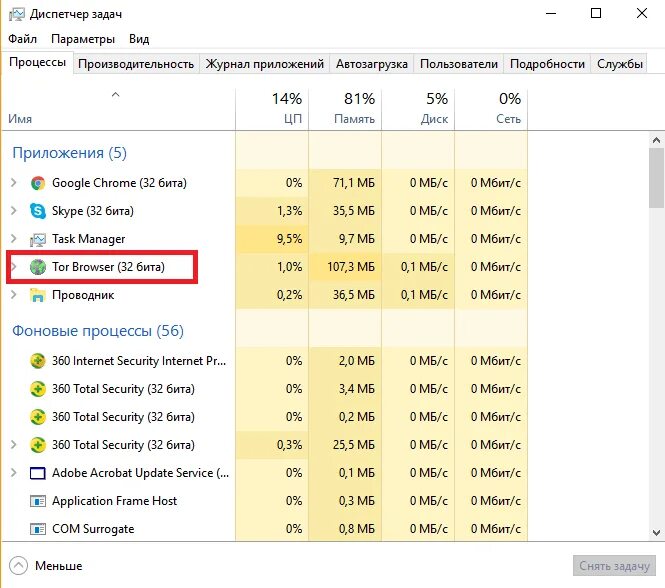
Task: Click the 360 Total Security 25,5 МБ icon
Action: coord(38,445)
